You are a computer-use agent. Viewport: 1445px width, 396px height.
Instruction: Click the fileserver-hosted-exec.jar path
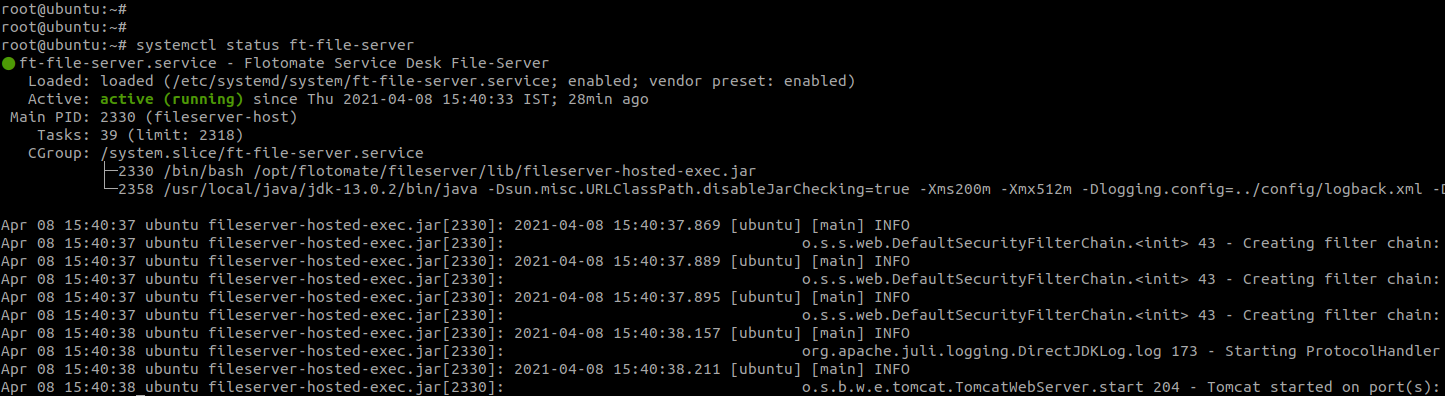click(499, 171)
